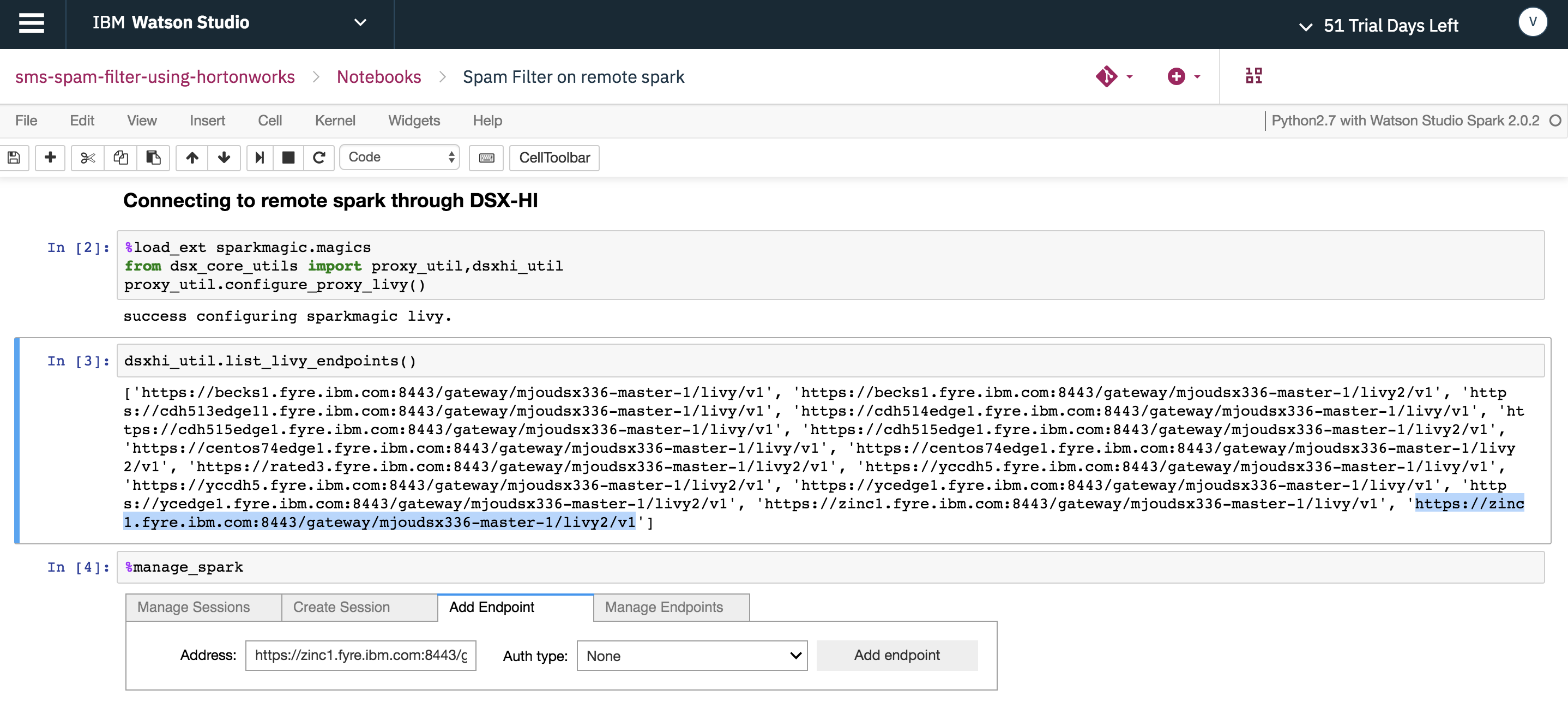Click the endpoint Address input field
Viewport: 1568px width, 708px height.
tap(360, 655)
